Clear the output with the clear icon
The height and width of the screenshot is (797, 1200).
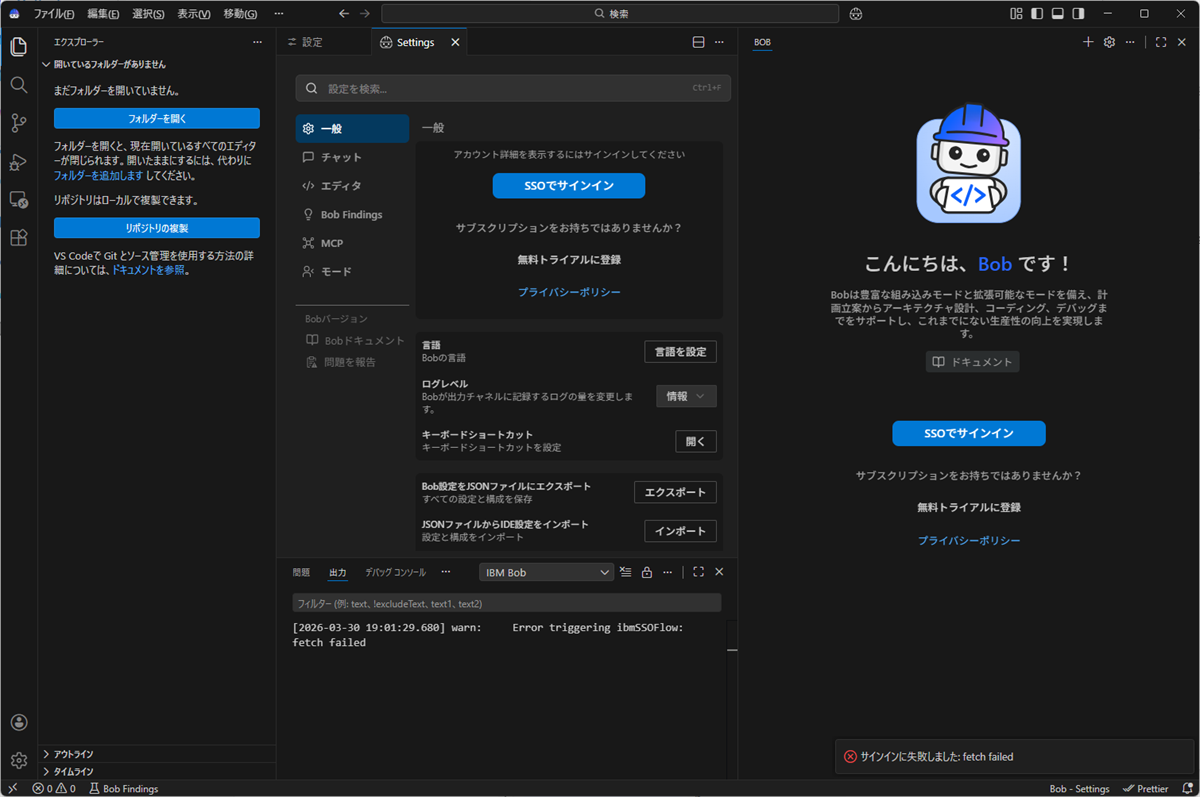[x=626, y=572]
